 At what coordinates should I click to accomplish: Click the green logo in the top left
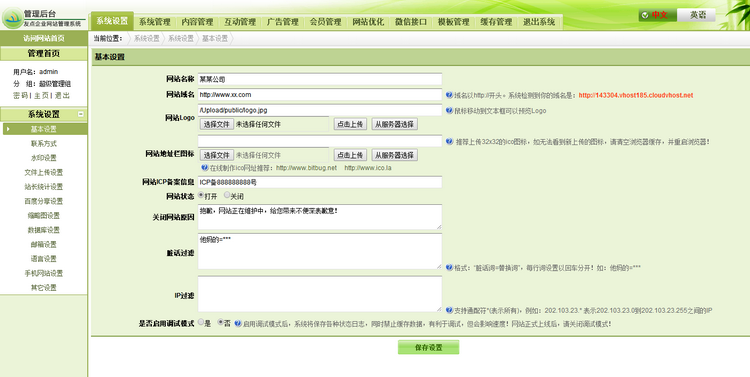(x=12, y=18)
